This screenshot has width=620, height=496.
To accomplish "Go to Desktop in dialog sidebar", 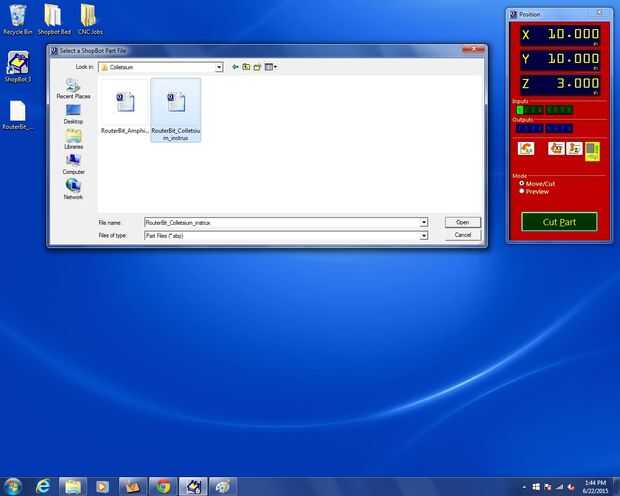I will coord(74,114).
